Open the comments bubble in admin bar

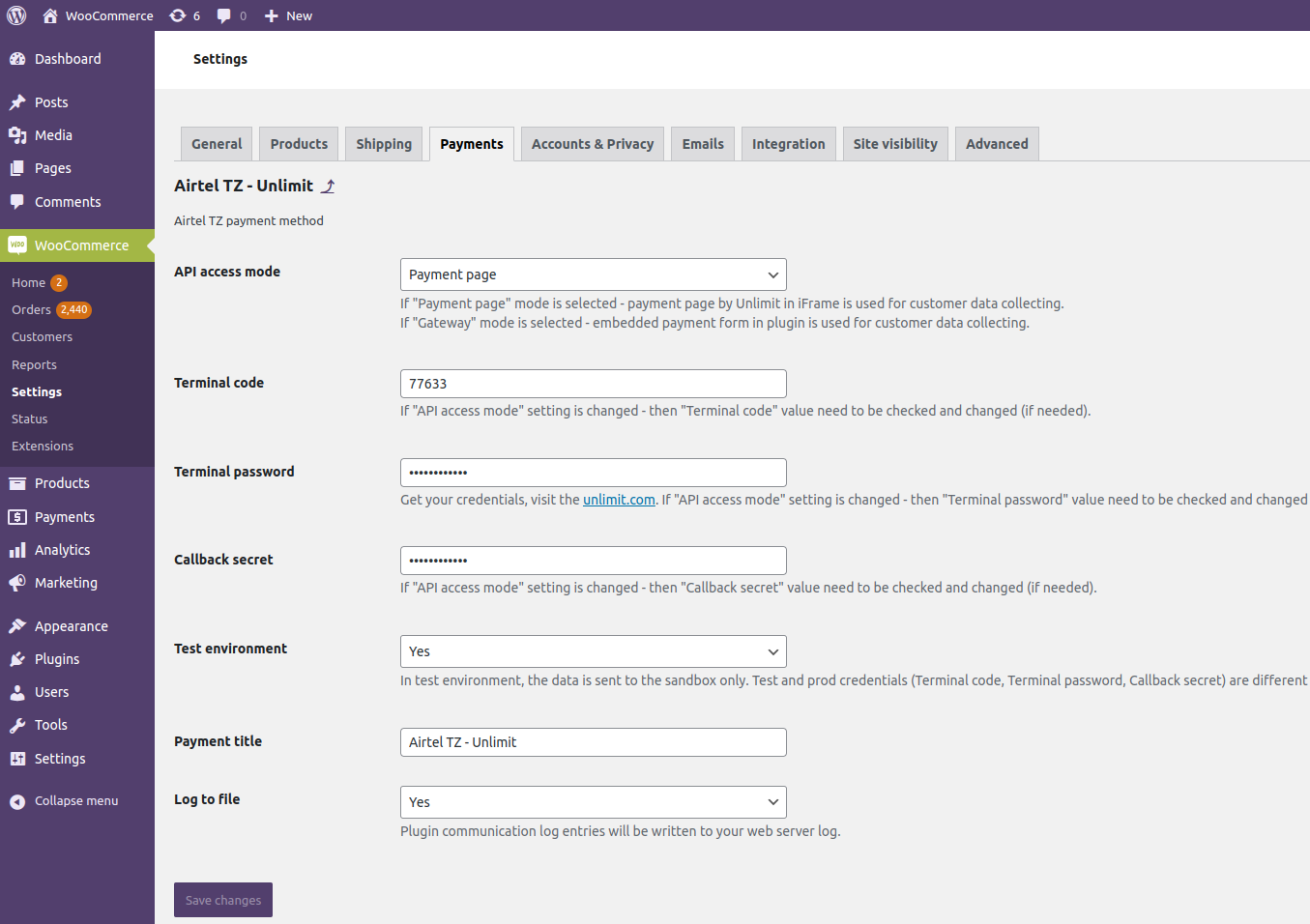pyautogui.click(x=224, y=15)
